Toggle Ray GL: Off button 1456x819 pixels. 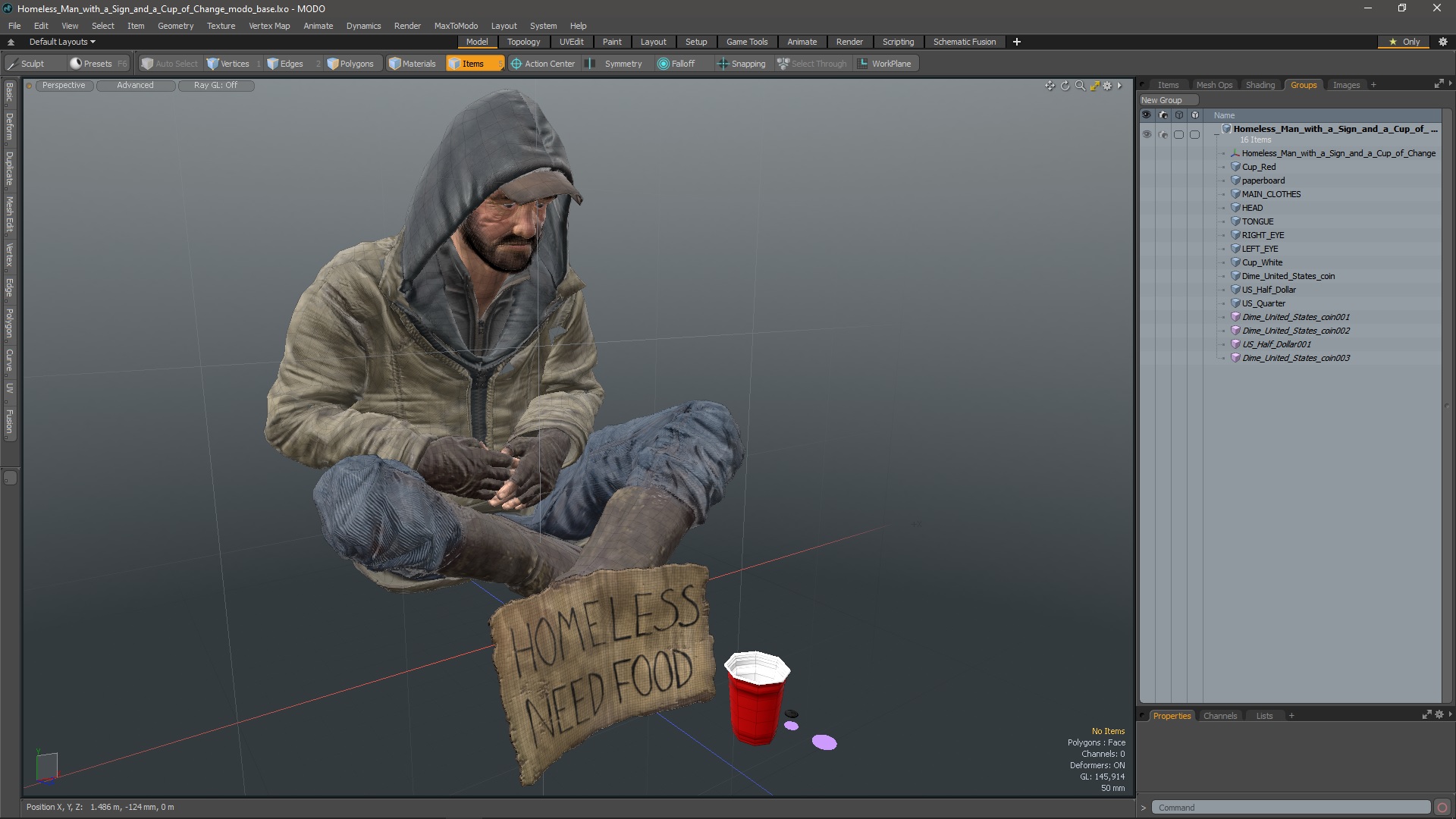[215, 85]
